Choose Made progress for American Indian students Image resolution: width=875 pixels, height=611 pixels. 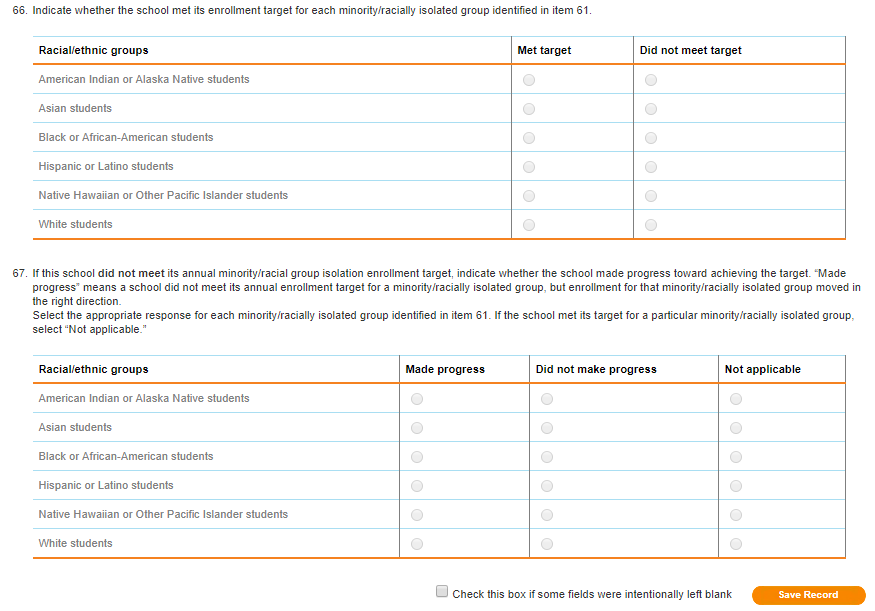coord(417,399)
